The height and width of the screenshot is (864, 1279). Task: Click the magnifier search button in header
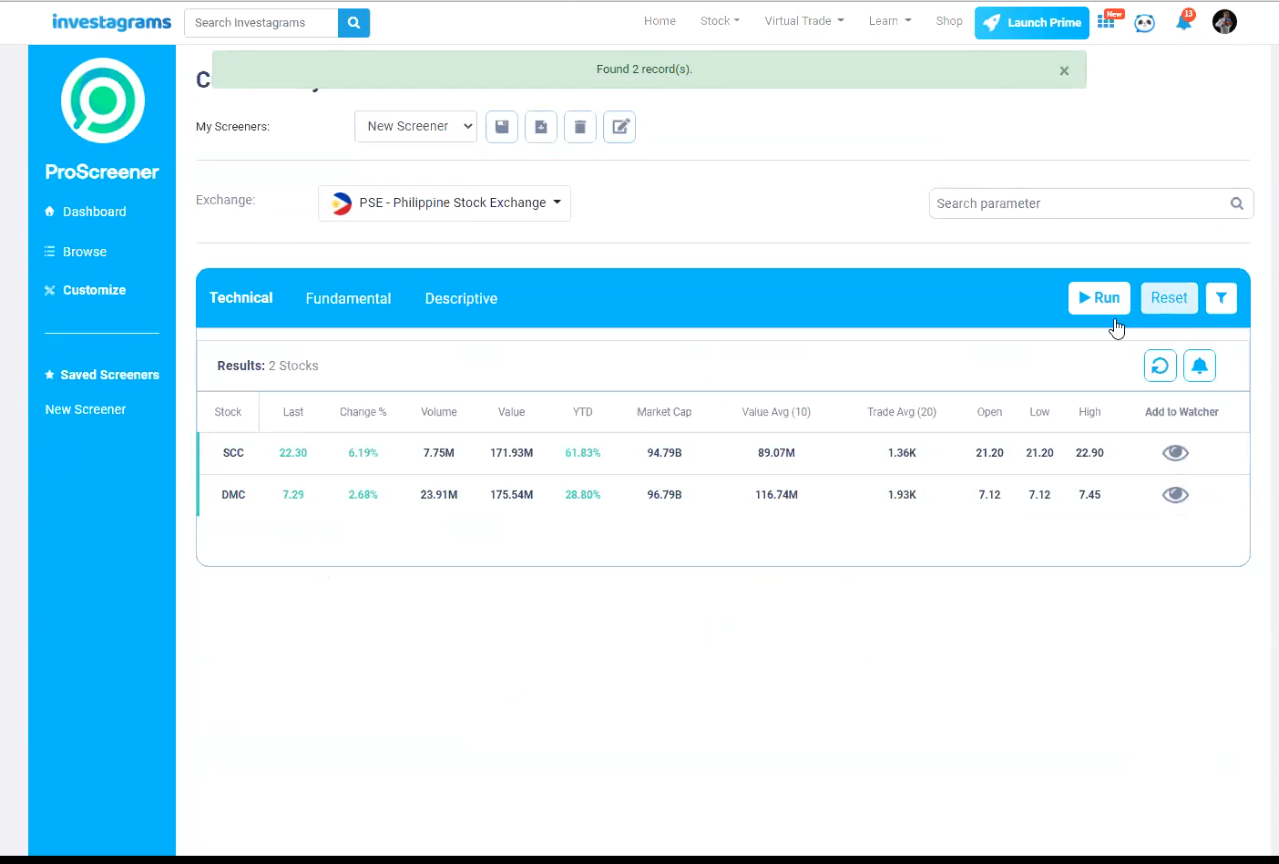click(354, 22)
